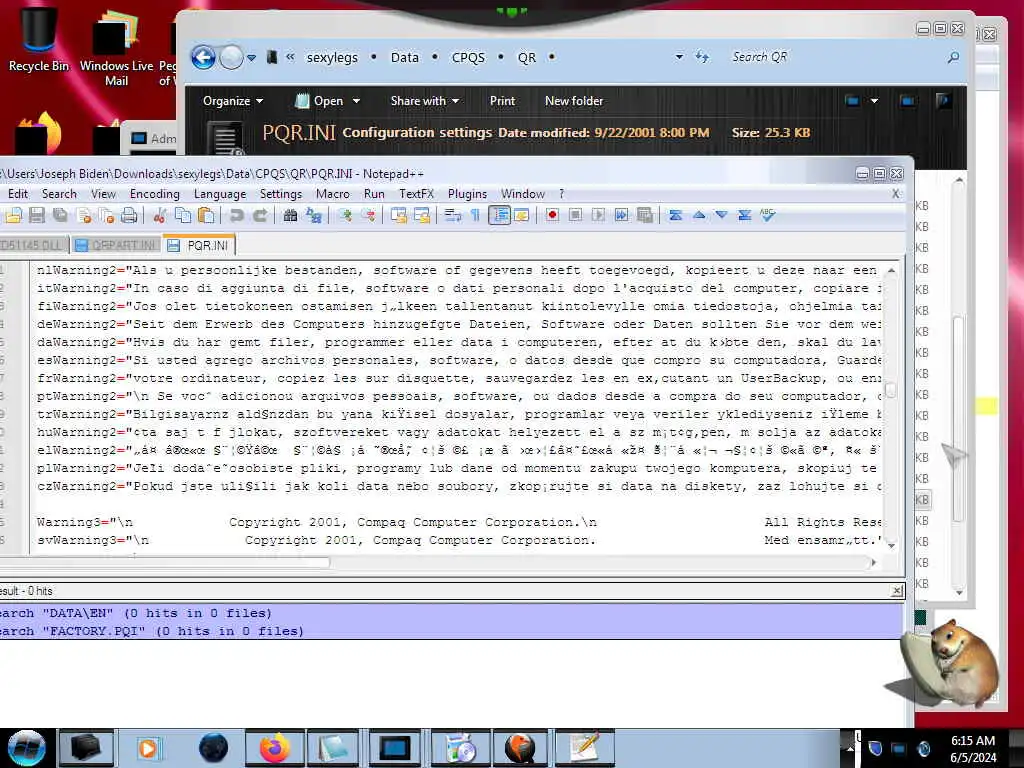
Task: Open the Share with dropdown
Action: point(424,101)
